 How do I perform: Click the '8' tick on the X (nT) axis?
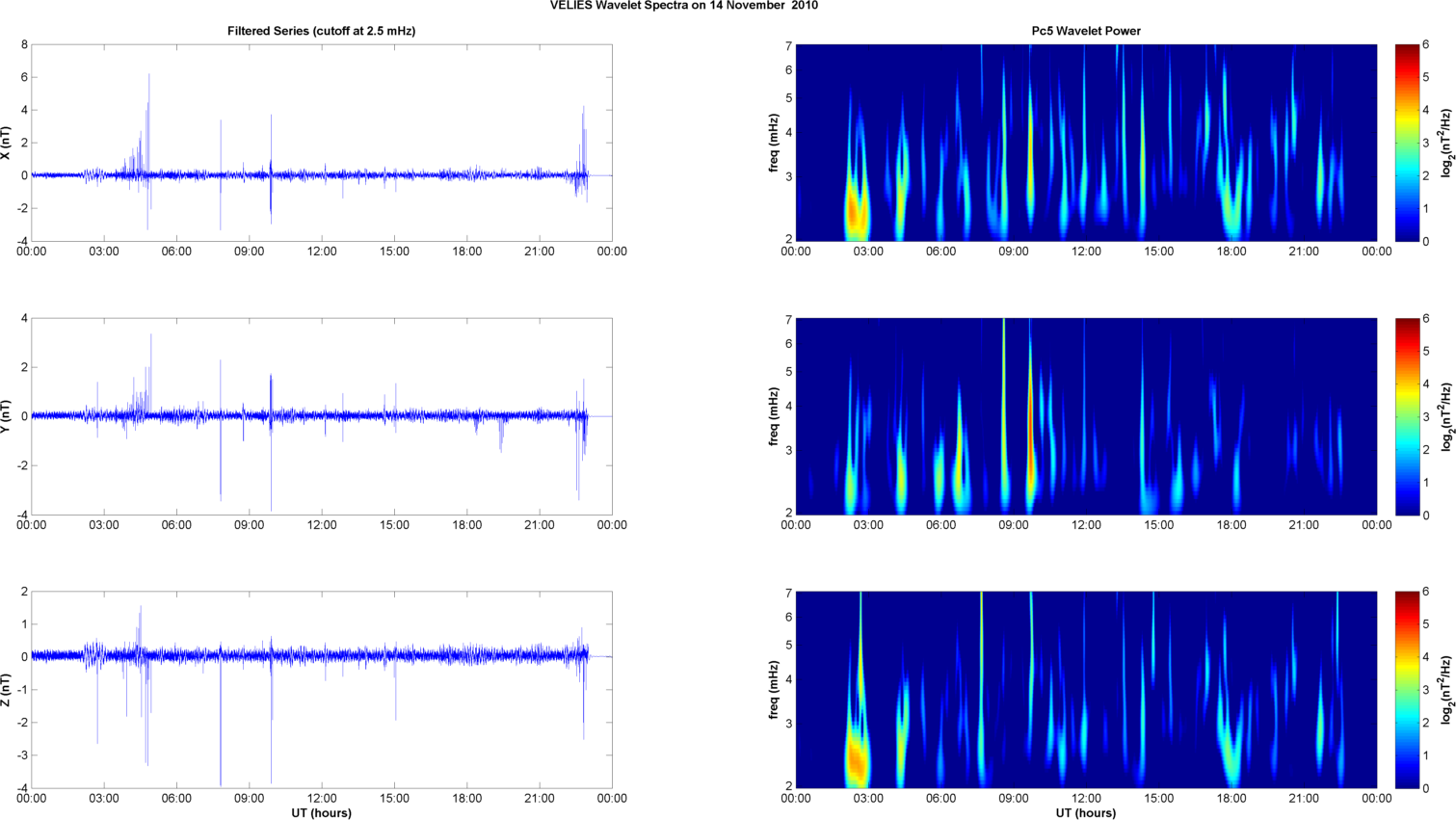click(x=24, y=44)
